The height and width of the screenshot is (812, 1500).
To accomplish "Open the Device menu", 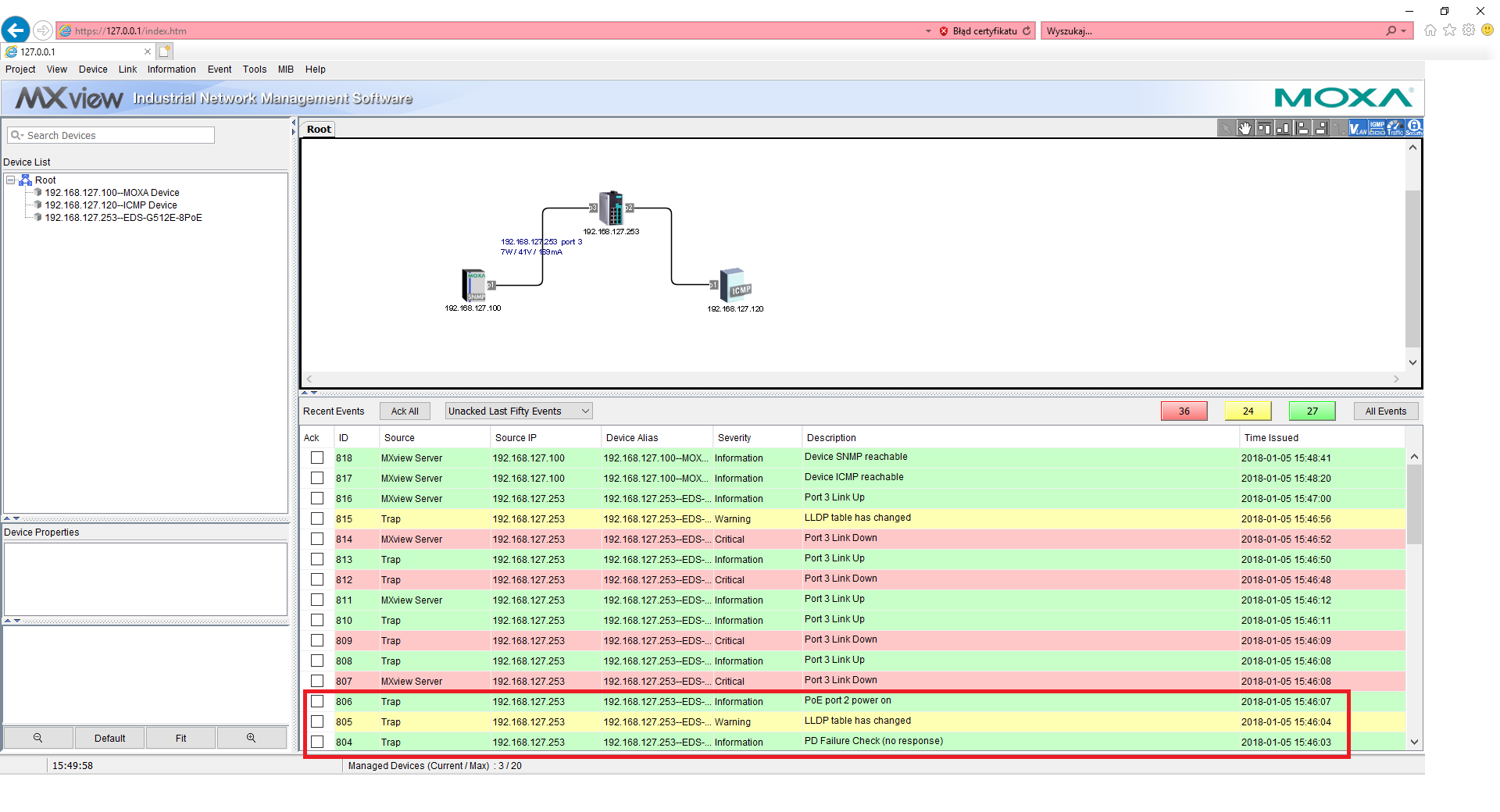I will tap(93, 69).
